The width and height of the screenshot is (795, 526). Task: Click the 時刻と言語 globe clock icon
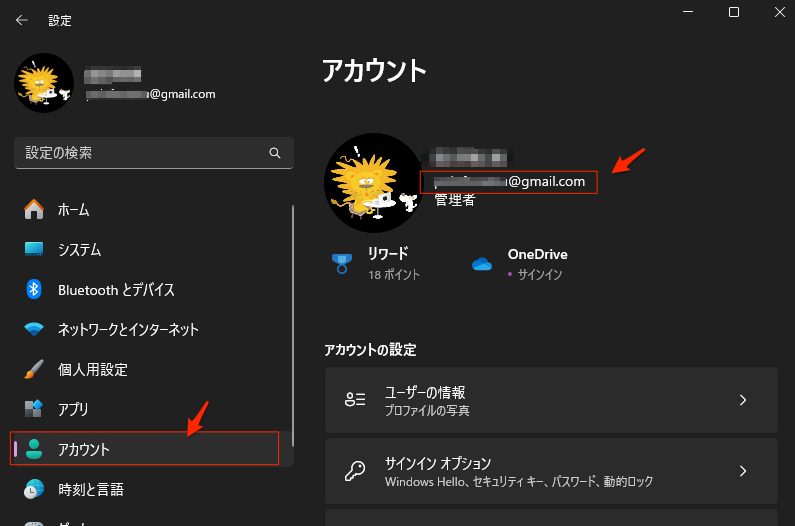[x=34, y=489]
